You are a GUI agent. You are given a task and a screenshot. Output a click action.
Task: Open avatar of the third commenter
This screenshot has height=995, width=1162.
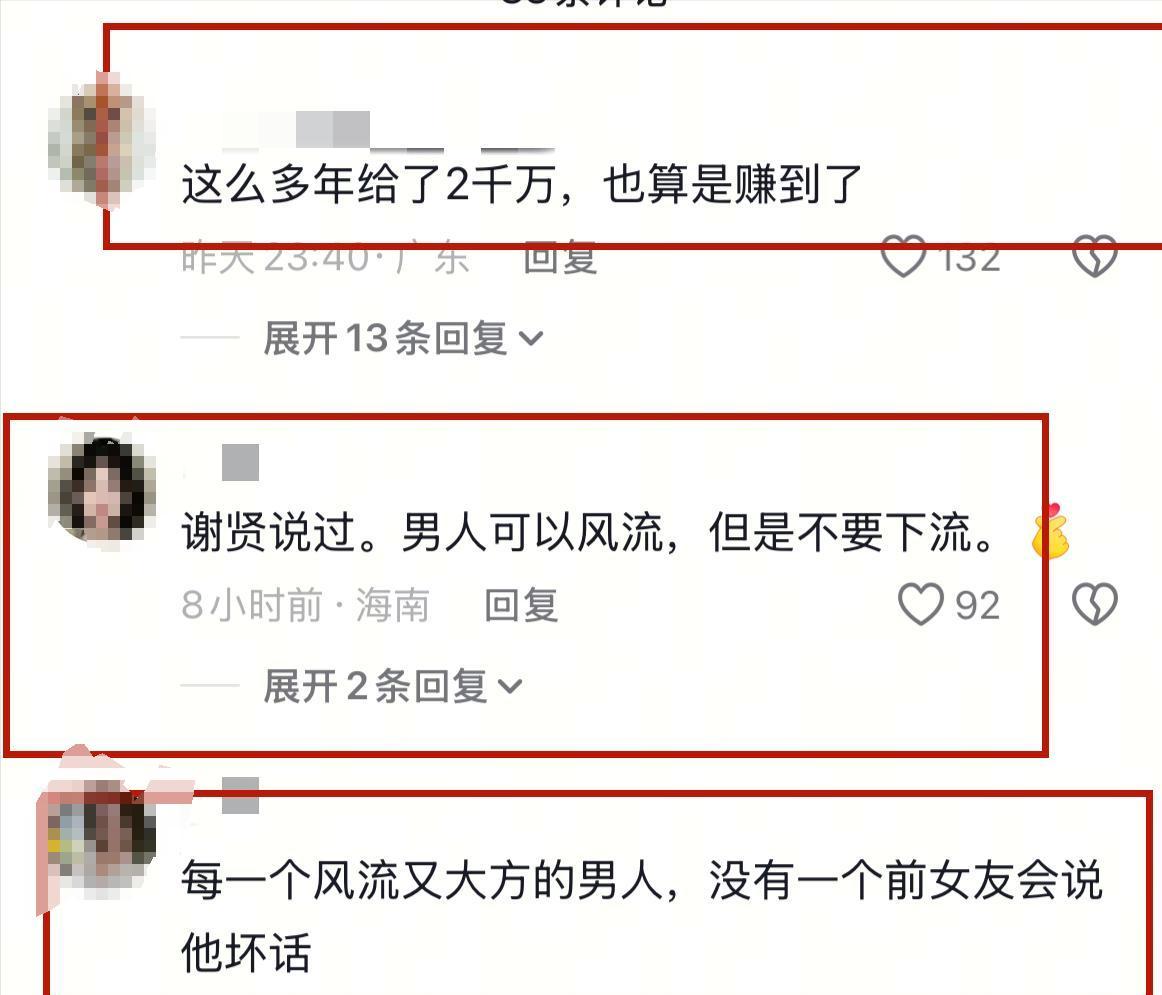tap(102, 836)
